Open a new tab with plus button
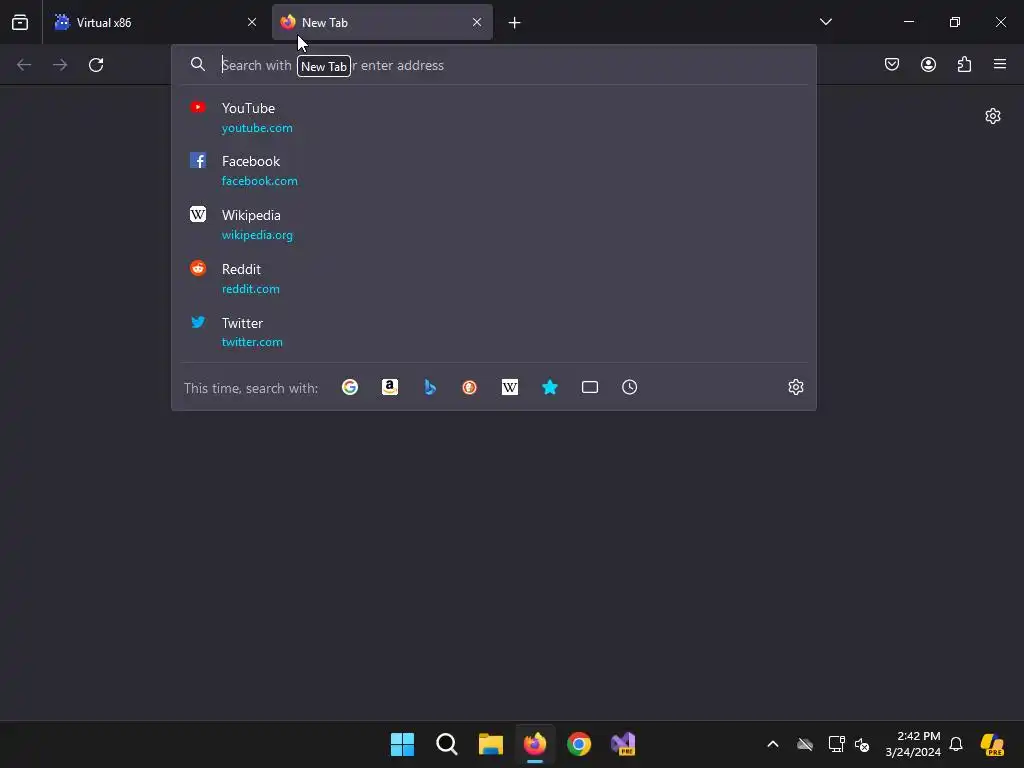This screenshot has width=1024, height=768. 515,23
